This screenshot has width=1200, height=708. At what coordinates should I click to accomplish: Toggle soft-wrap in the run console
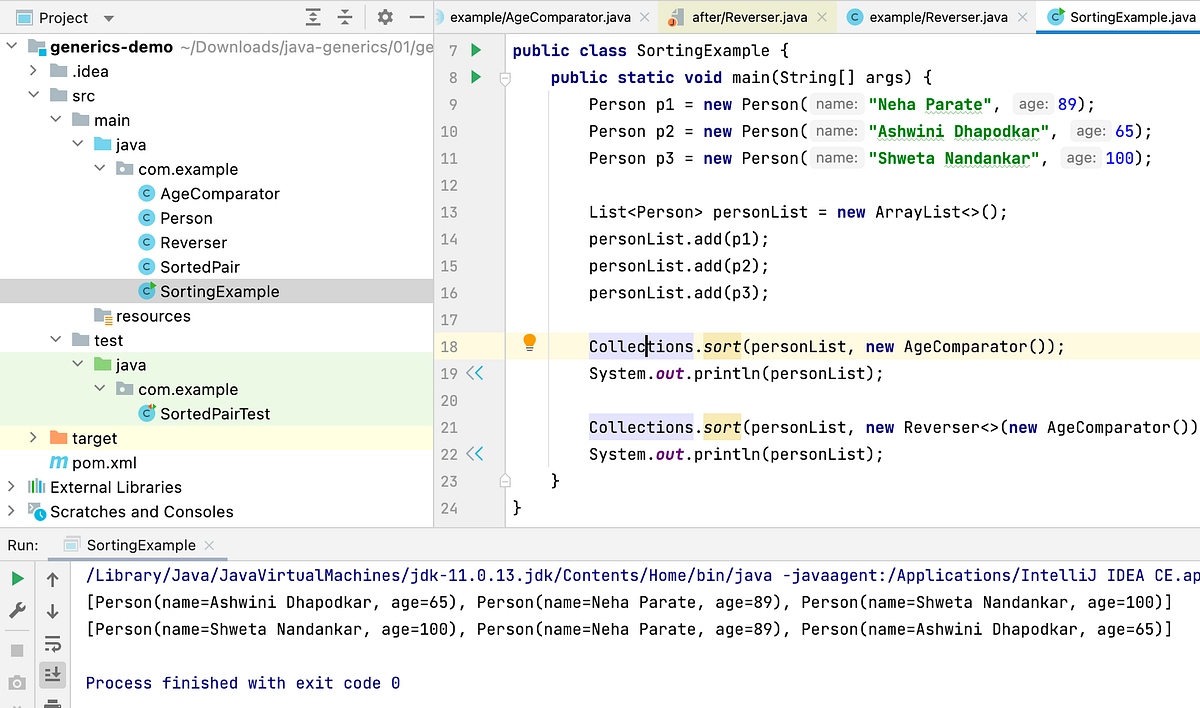coord(52,645)
